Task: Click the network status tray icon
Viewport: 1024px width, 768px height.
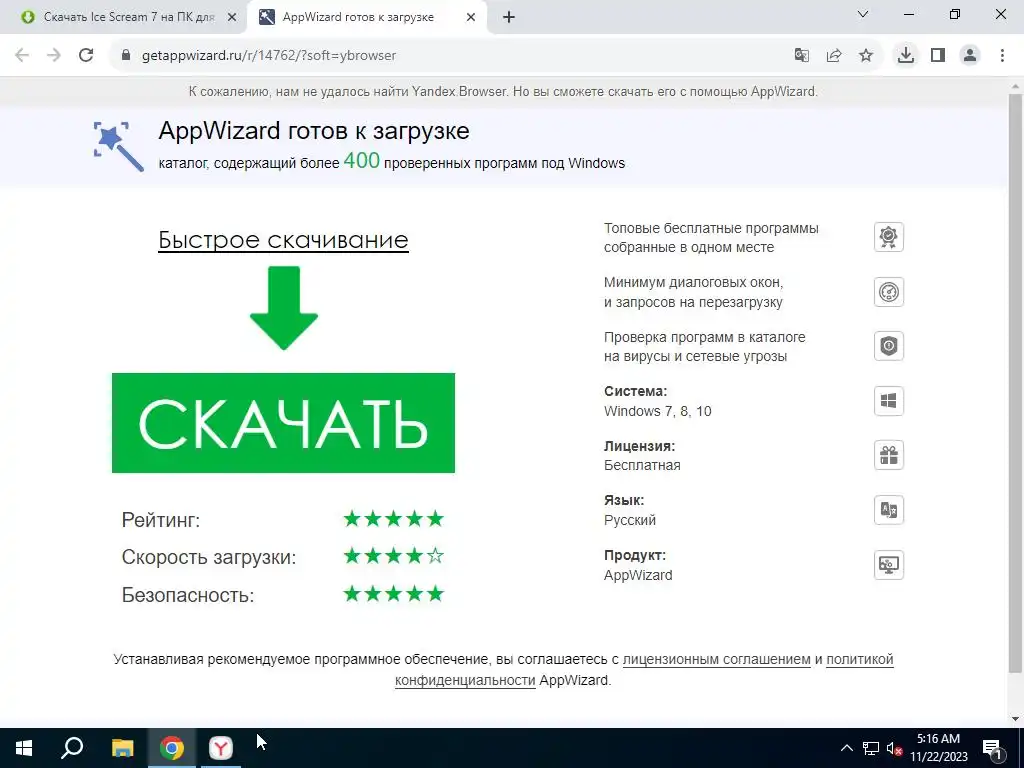Action: click(x=871, y=748)
